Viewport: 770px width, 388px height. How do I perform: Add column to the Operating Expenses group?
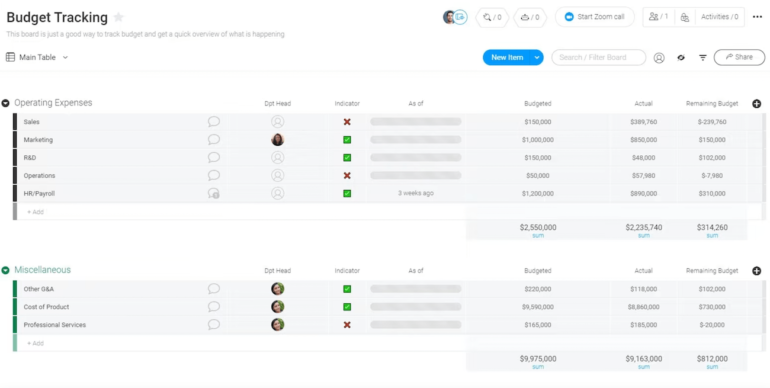(x=757, y=104)
